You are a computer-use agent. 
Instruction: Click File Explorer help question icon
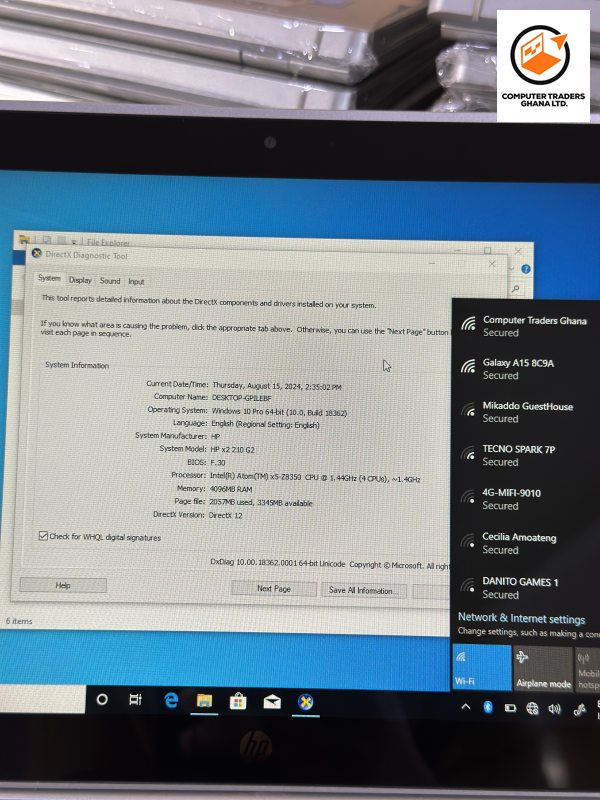(x=526, y=269)
